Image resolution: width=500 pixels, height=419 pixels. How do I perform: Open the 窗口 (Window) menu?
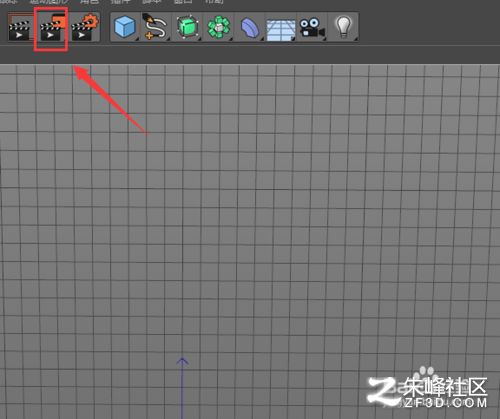click(x=183, y=2)
